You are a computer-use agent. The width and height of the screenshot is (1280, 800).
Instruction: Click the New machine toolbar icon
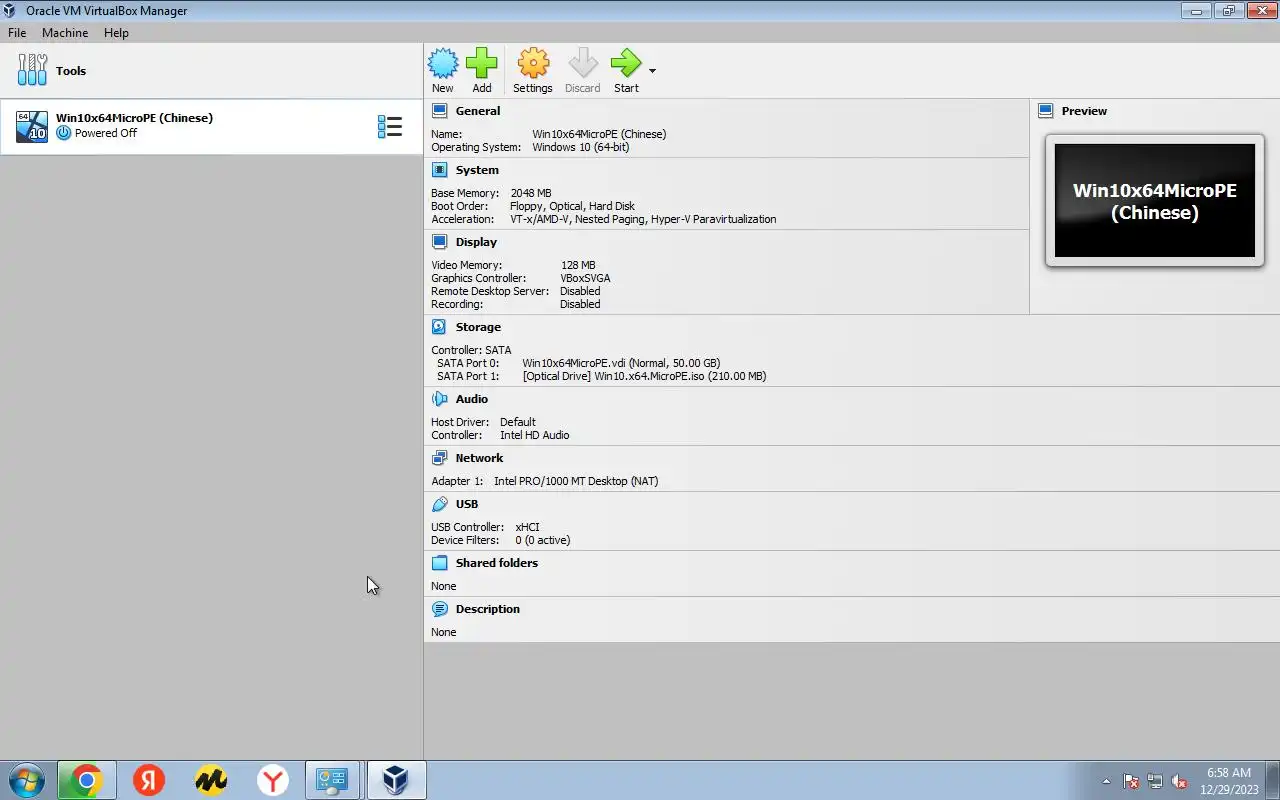tap(443, 64)
